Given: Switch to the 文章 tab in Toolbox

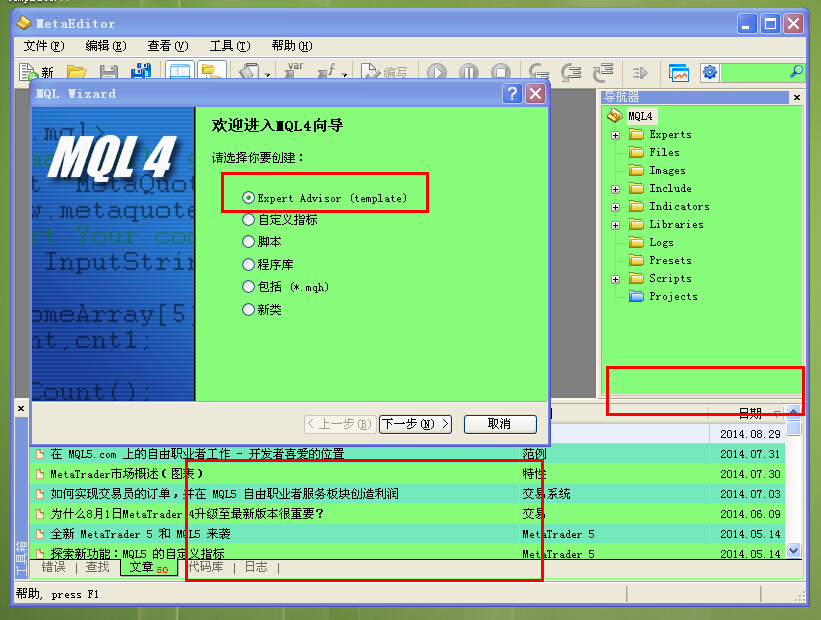Looking at the screenshot, I should [149, 568].
